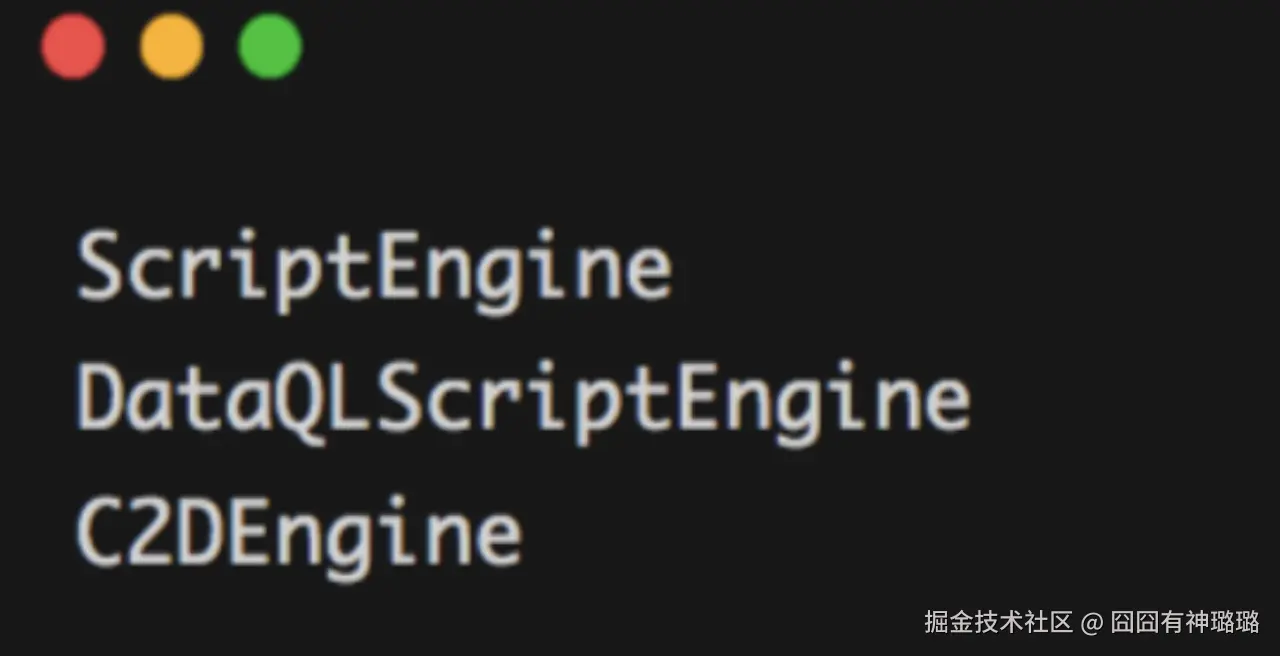Image resolution: width=1280 pixels, height=656 pixels.
Task: Click the "DataQL" prefix in the second line
Action: pos(226,400)
